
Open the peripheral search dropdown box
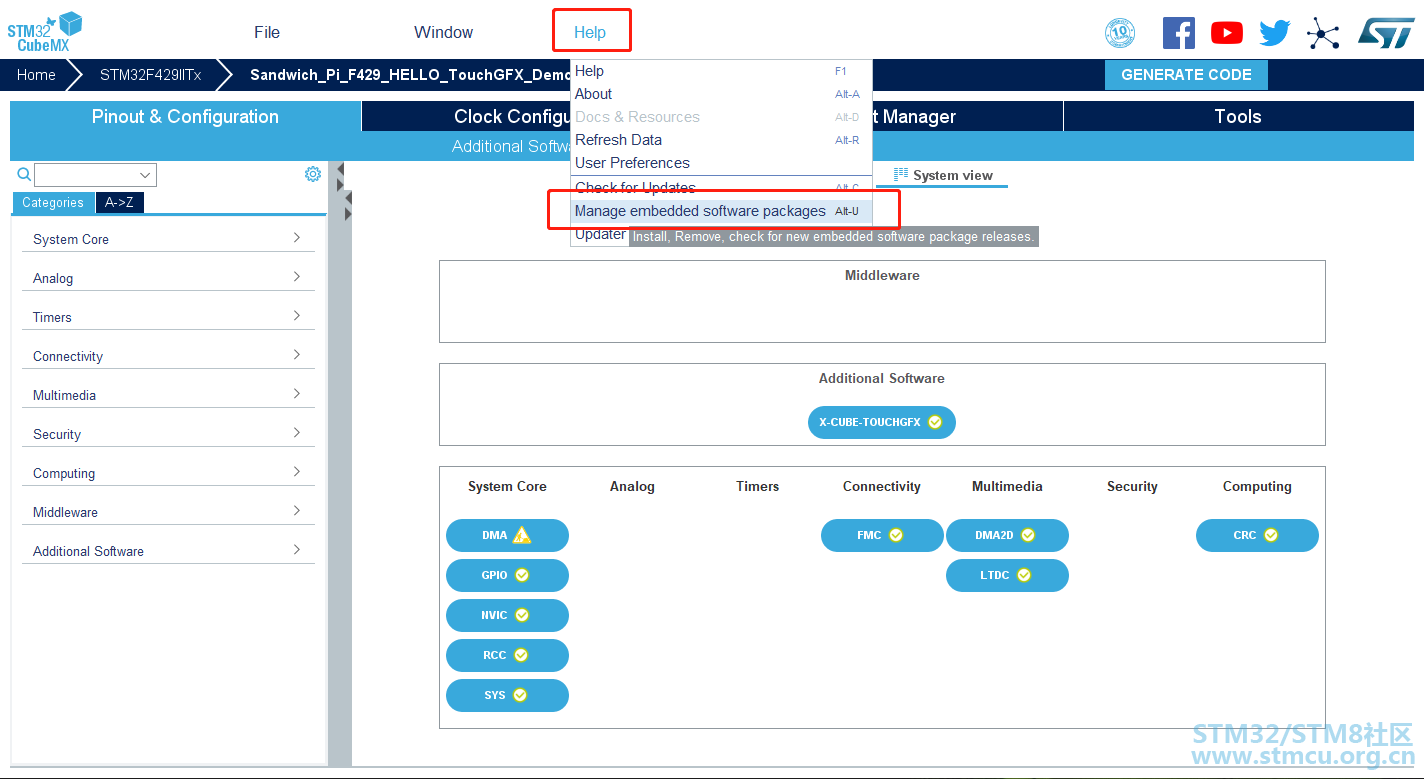(95, 175)
